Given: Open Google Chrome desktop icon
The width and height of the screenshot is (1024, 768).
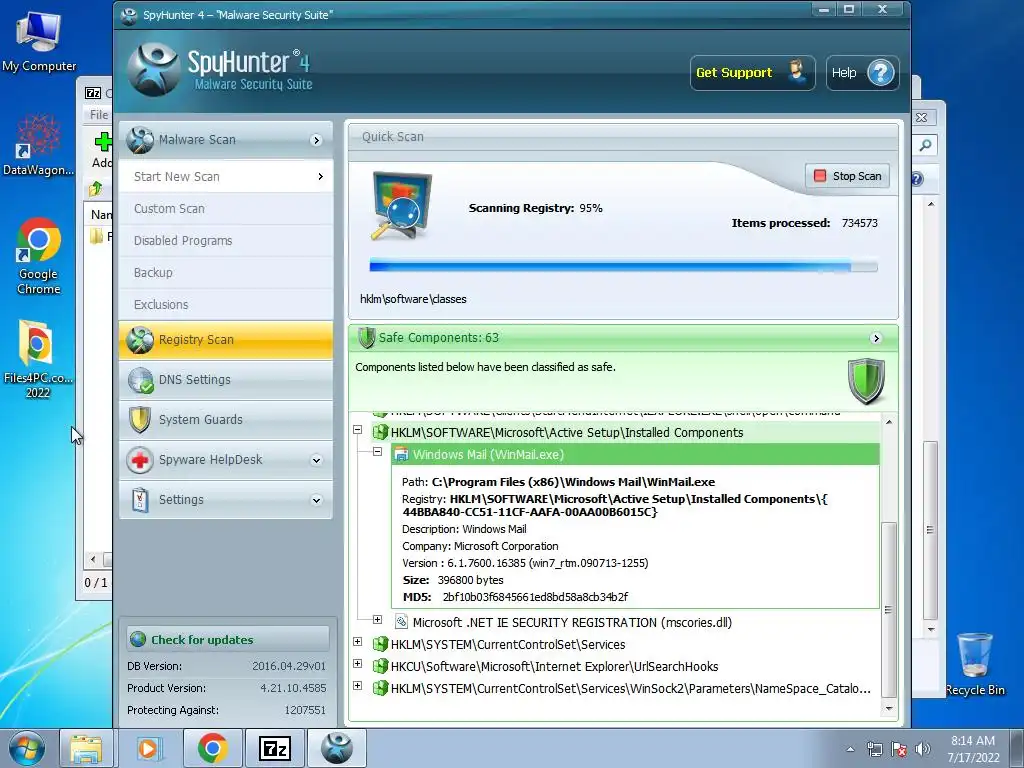Looking at the screenshot, I should click(x=39, y=256).
